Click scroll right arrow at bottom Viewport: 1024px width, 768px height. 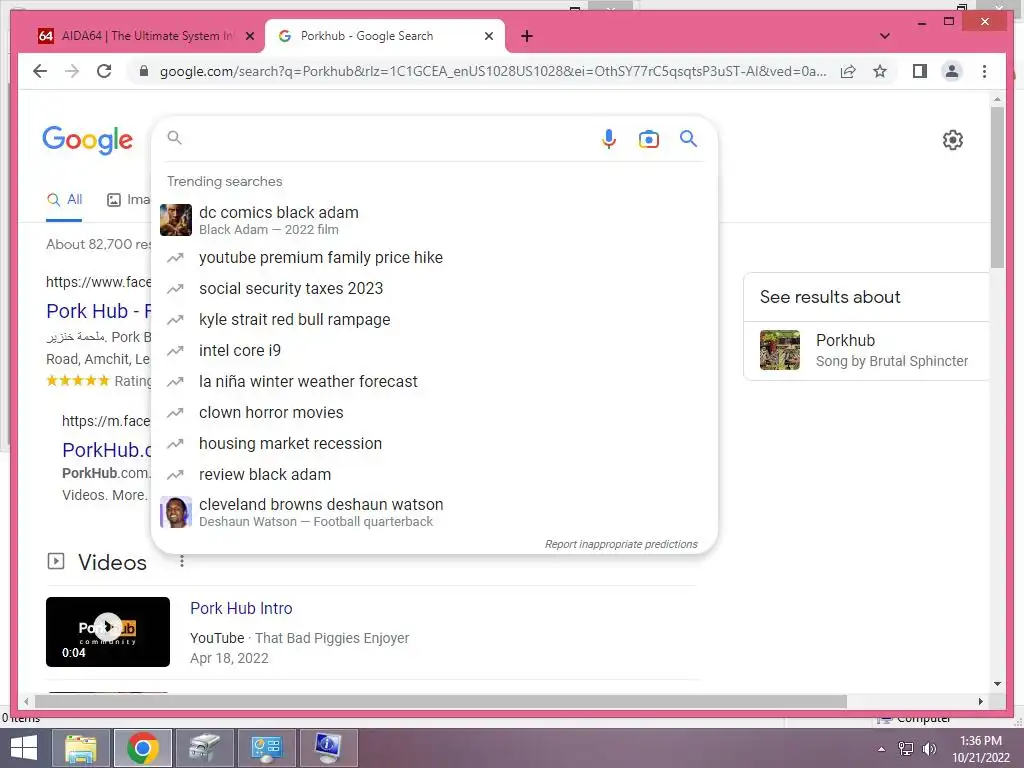click(x=980, y=701)
